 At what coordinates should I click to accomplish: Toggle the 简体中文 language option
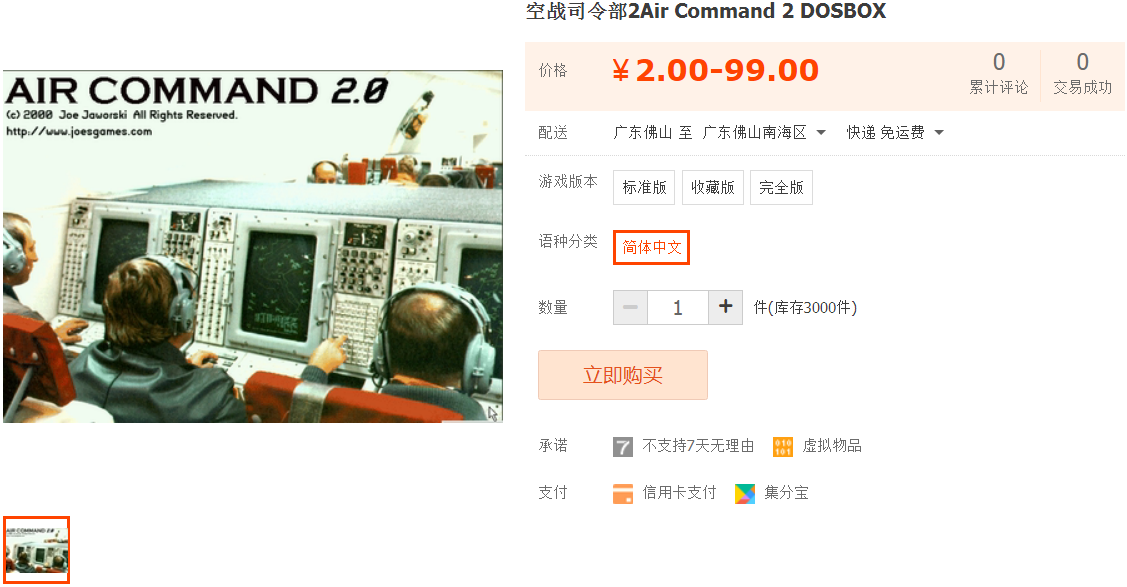[x=651, y=247]
